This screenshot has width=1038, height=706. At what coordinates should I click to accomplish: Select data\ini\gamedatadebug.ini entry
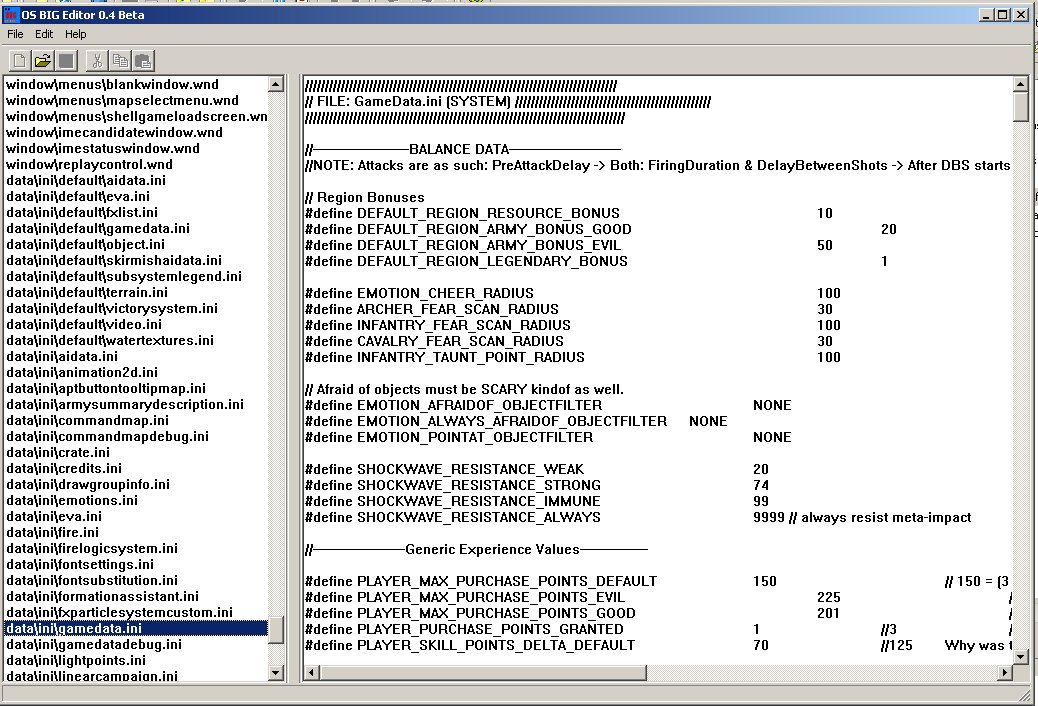point(94,644)
